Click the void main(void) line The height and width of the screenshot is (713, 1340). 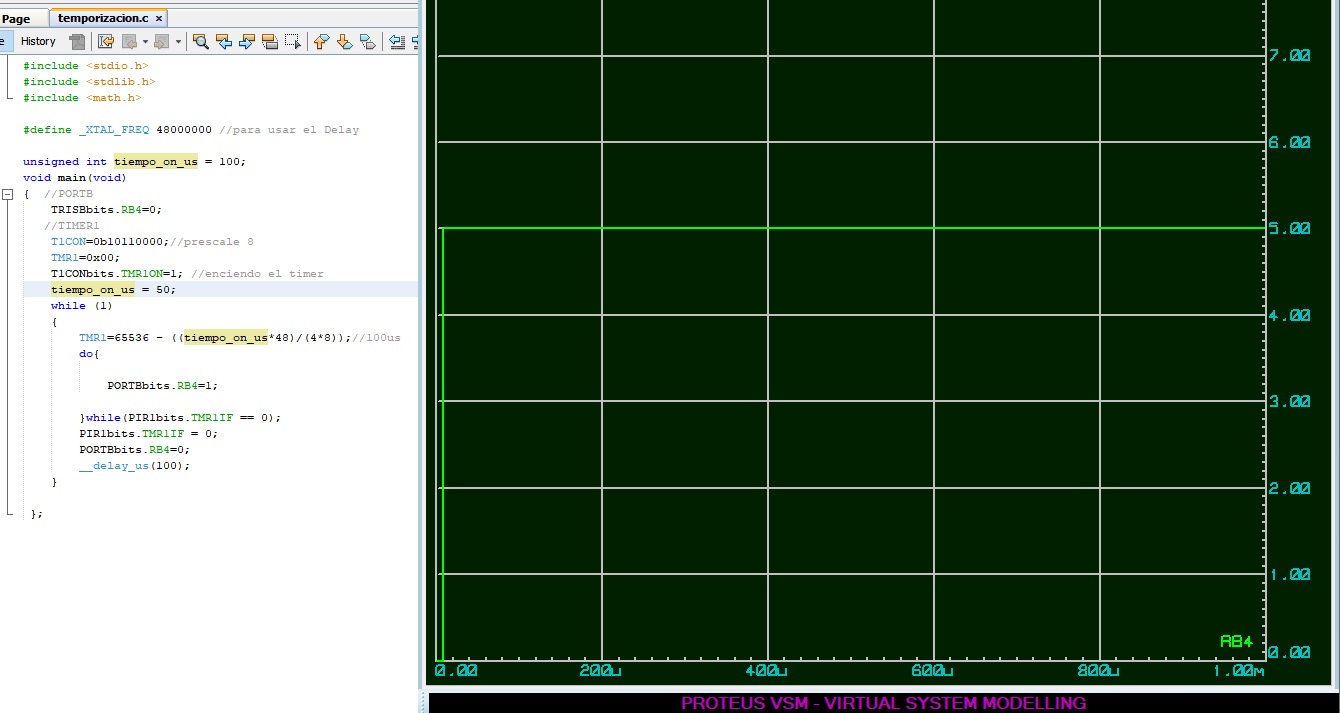coord(75,178)
